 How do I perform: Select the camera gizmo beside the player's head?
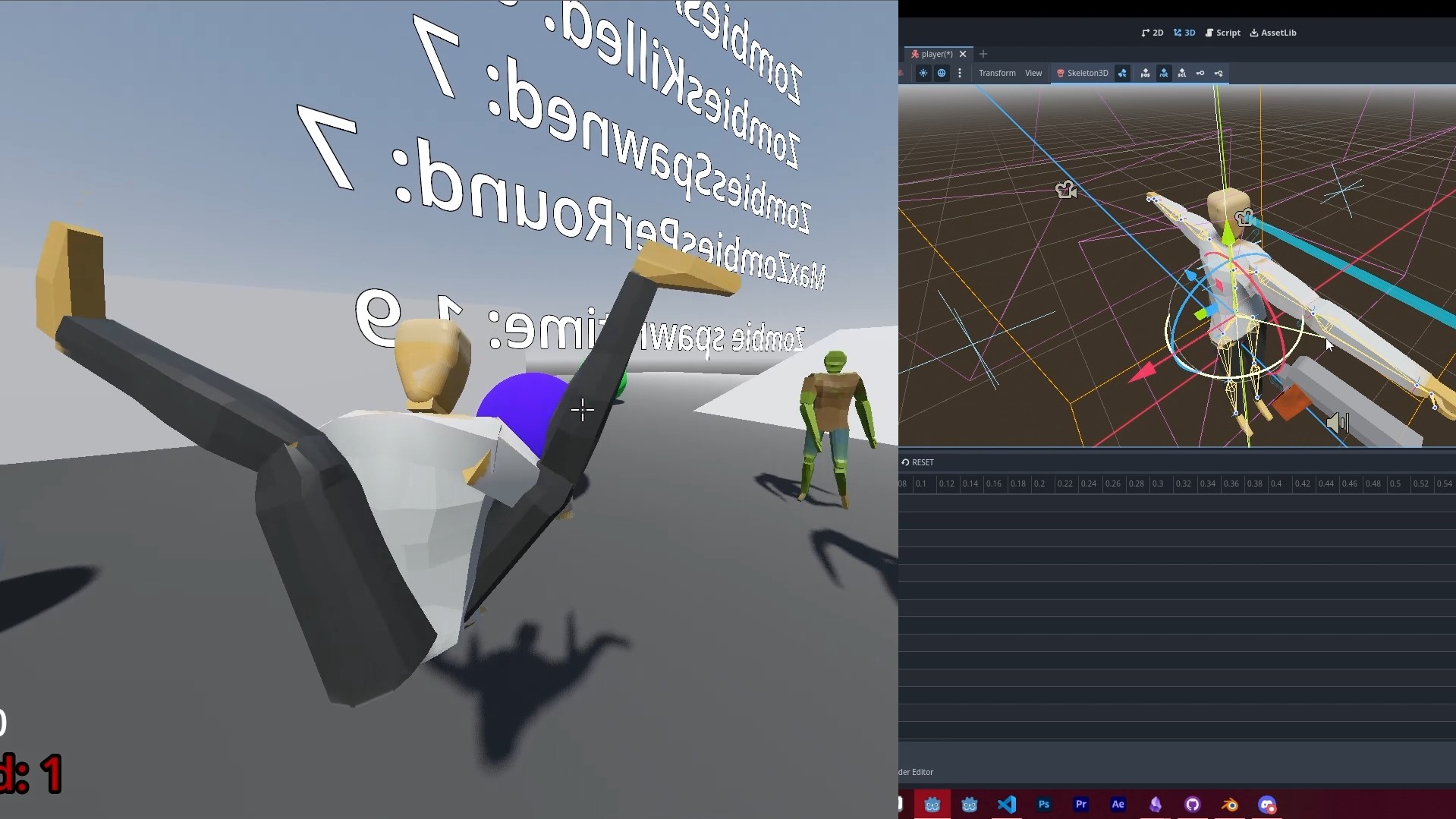point(1244,218)
